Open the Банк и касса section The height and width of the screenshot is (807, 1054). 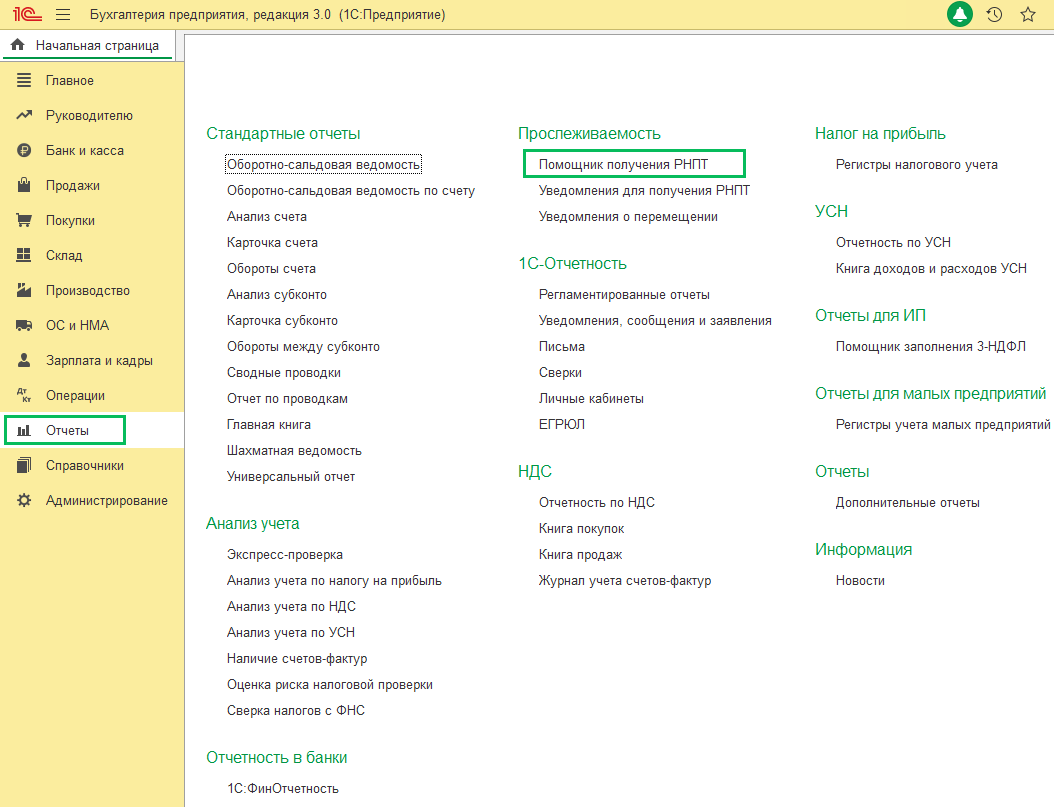85,151
